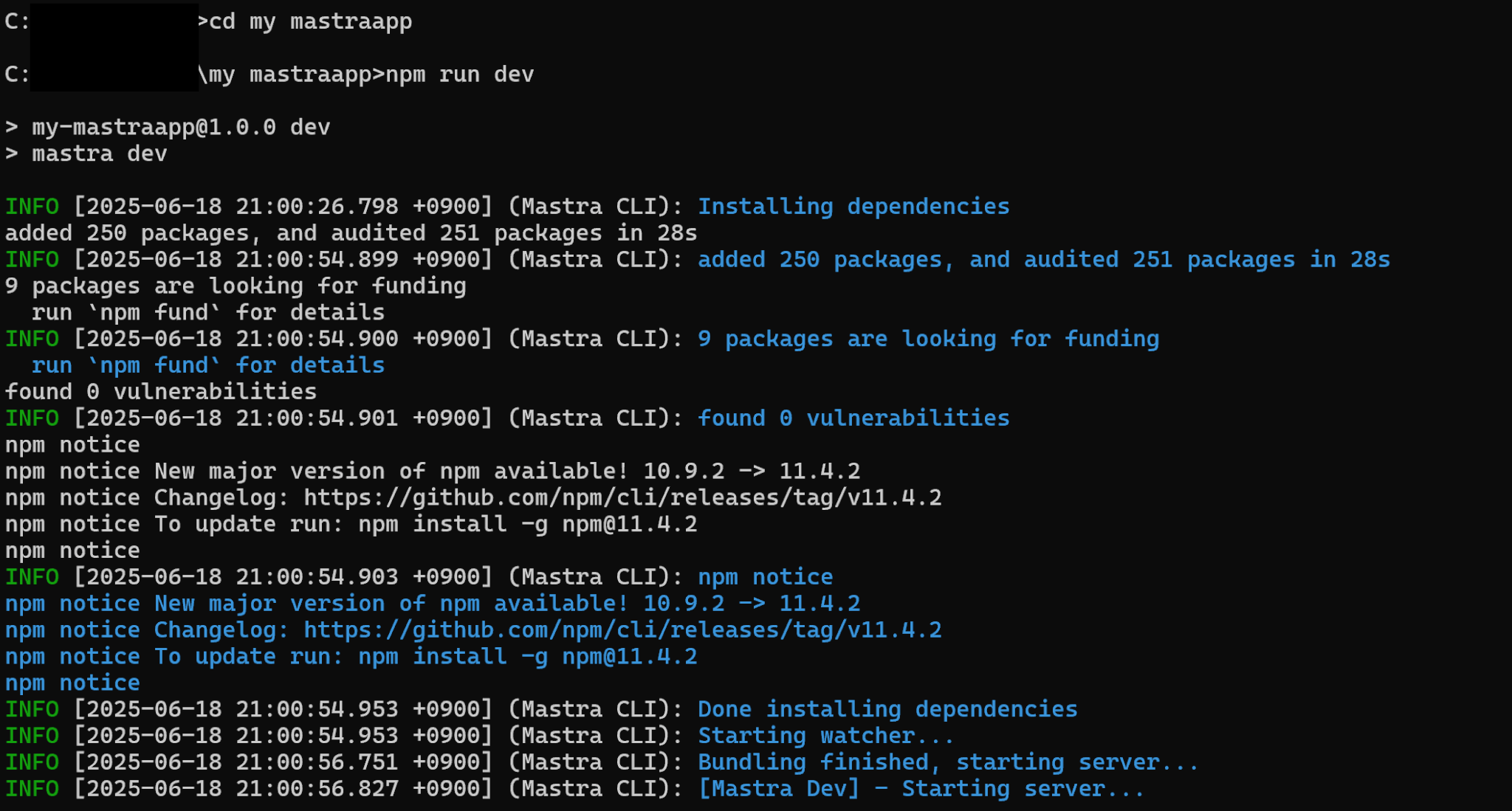Click the 'my-mastraapp@1.0.0 dev' line
Image resolution: width=1512 pixels, height=811 pixels.
click(168, 128)
